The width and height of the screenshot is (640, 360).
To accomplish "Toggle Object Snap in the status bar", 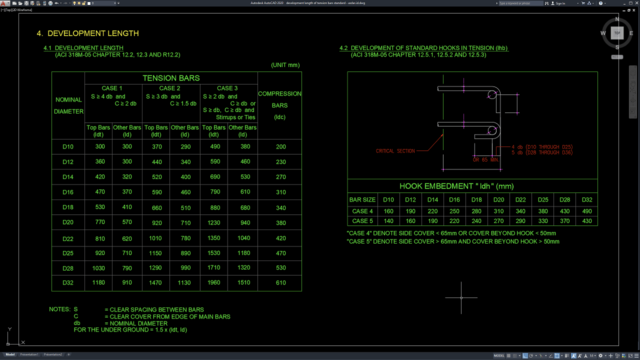I will click(557, 356).
